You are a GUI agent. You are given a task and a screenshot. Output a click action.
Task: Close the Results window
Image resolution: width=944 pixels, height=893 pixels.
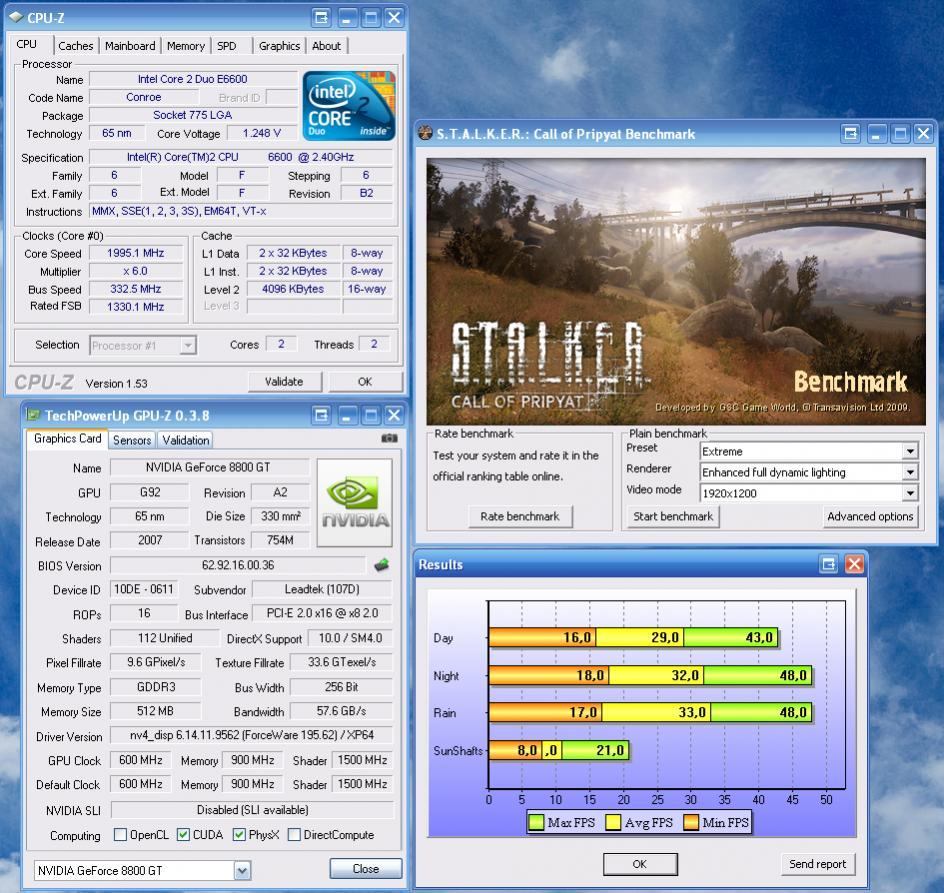(x=854, y=564)
